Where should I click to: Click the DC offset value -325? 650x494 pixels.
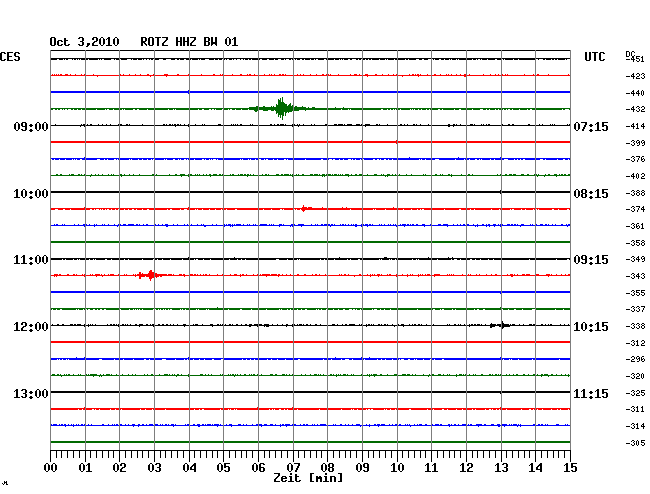pos(635,393)
